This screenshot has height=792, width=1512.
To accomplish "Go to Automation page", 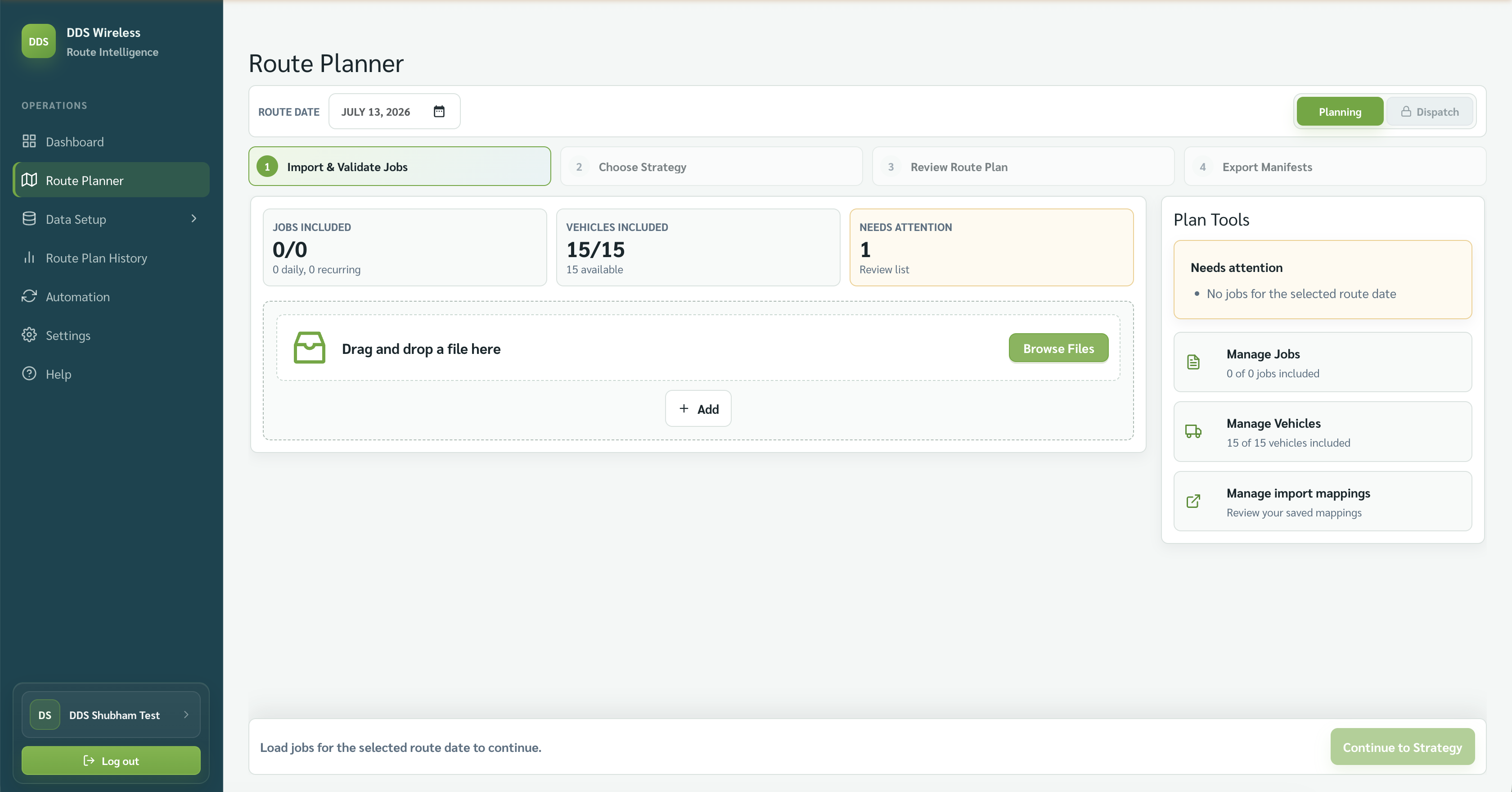I will coord(111,296).
